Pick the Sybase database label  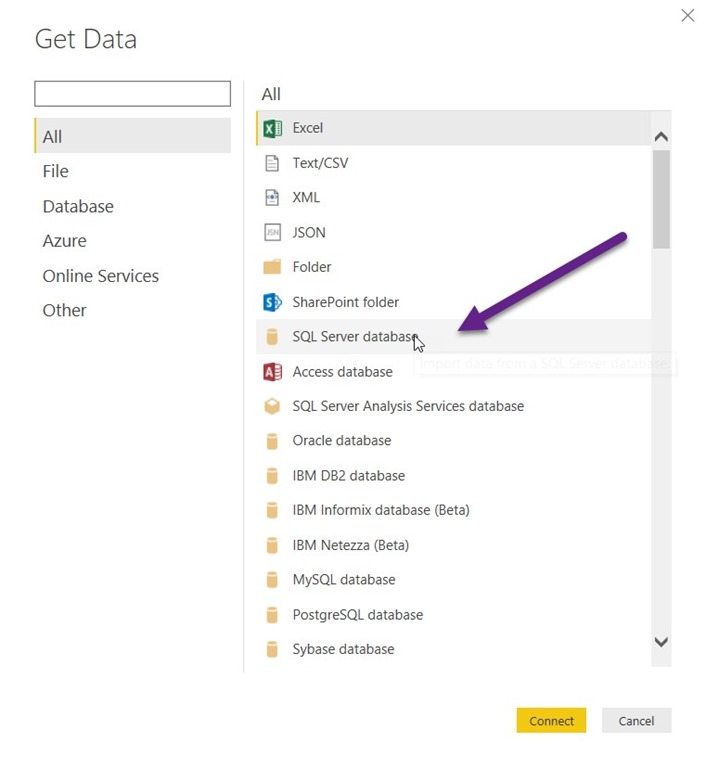click(343, 649)
